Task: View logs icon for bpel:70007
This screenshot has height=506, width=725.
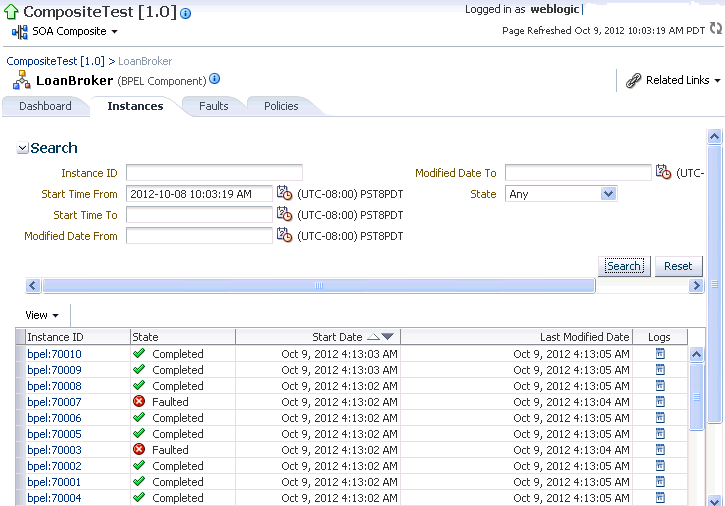Action: [x=660, y=401]
